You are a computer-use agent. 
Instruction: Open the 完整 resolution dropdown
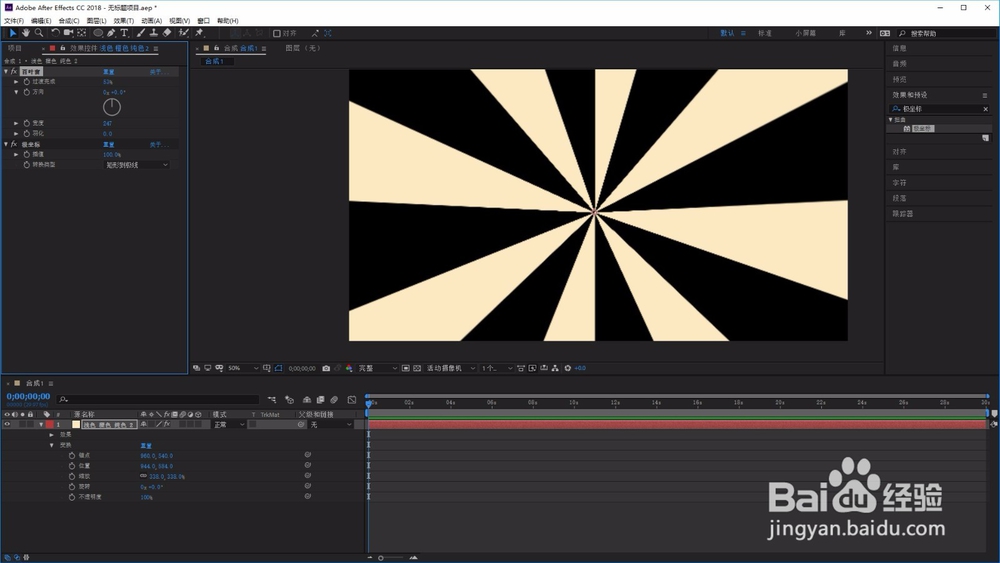click(x=378, y=368)
